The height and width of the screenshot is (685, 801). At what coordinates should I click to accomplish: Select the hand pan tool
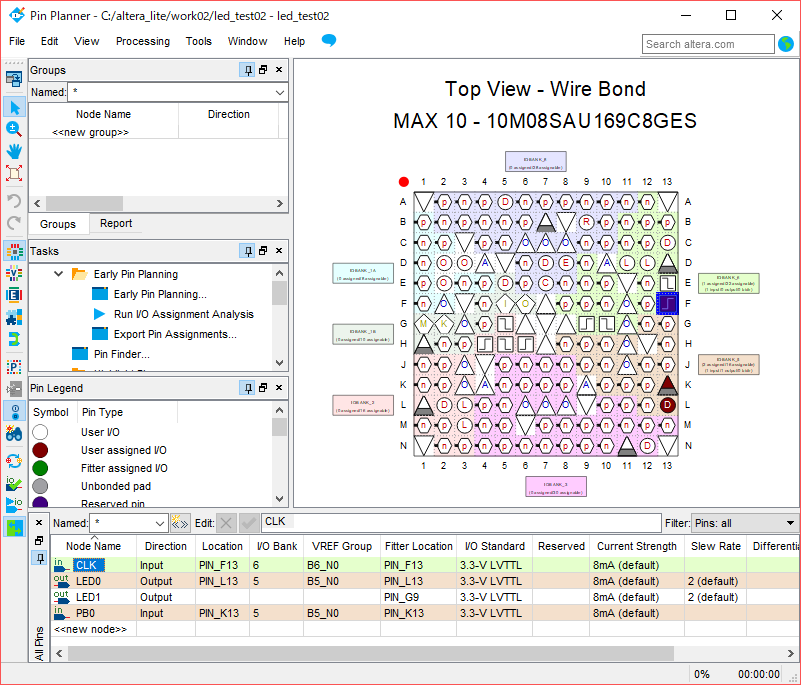(x=14, y=151)
